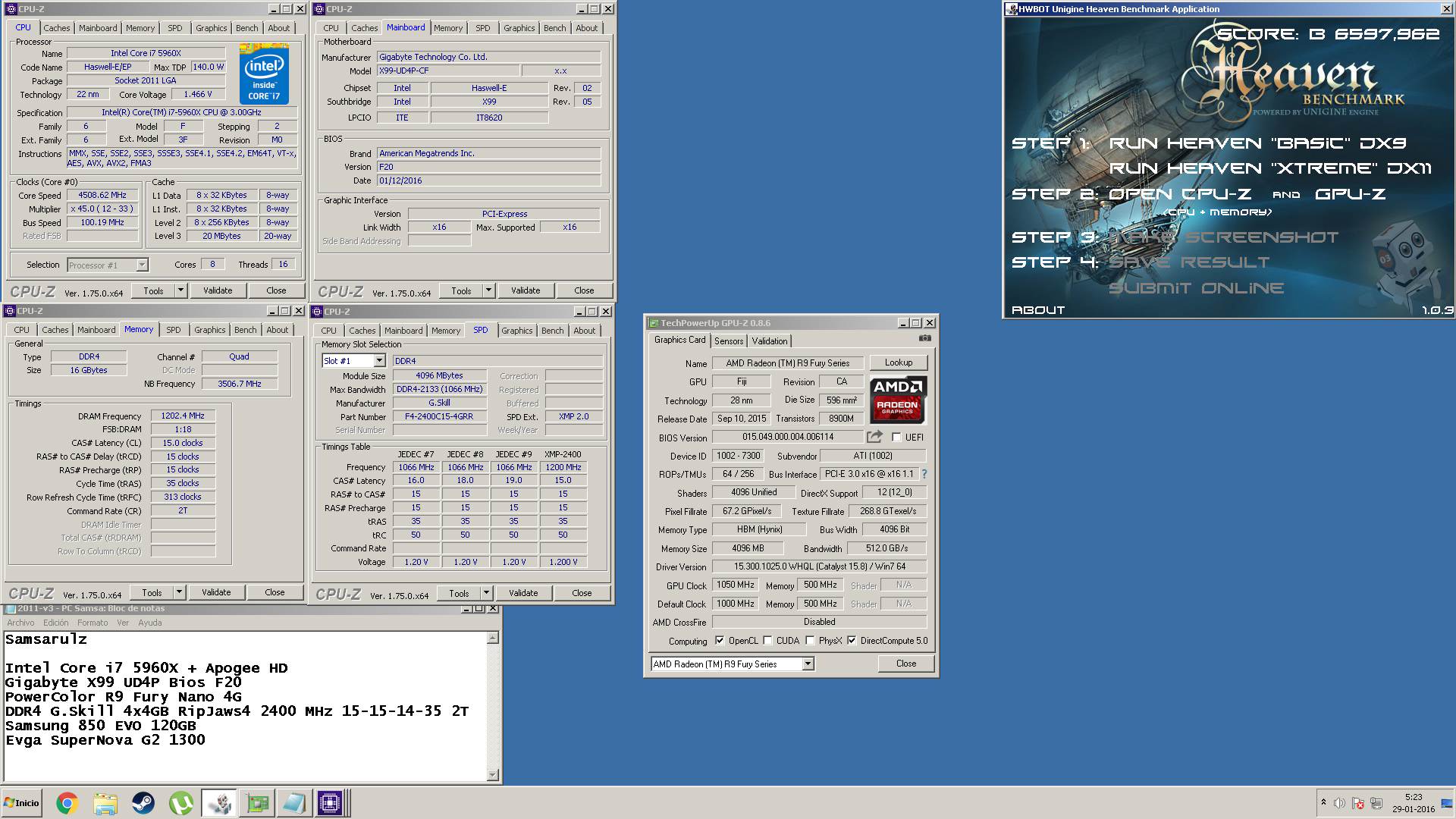Click Core Speed value 4508.62 MHz
The height and width of the screenshot is (819, 1456).
[x=102, y=196]
